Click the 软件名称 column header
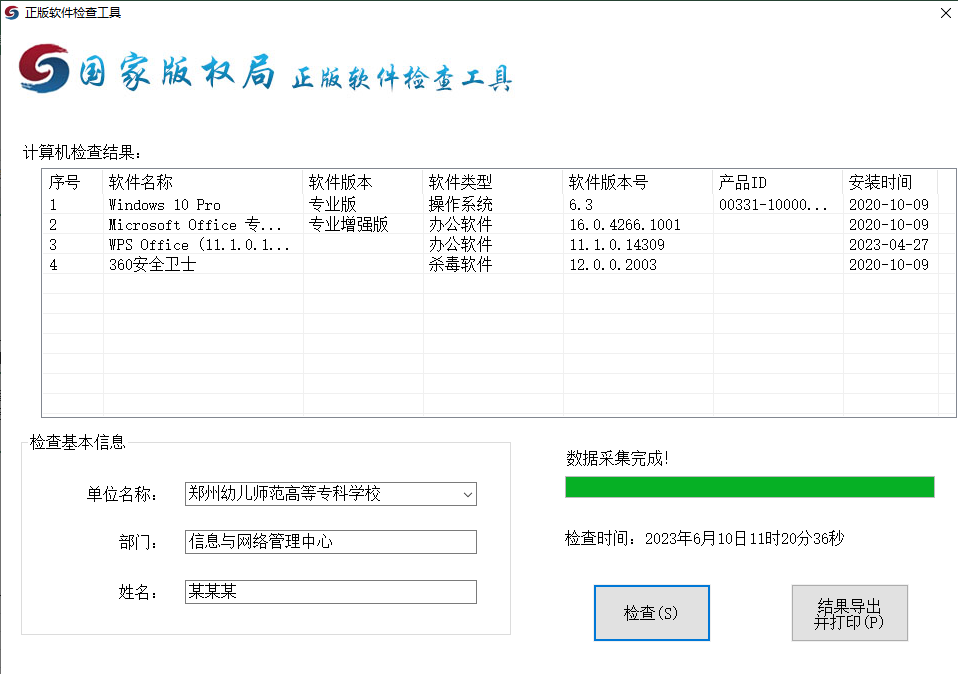The width and height of the screenshot is (958, 674). tap(203, 182)
